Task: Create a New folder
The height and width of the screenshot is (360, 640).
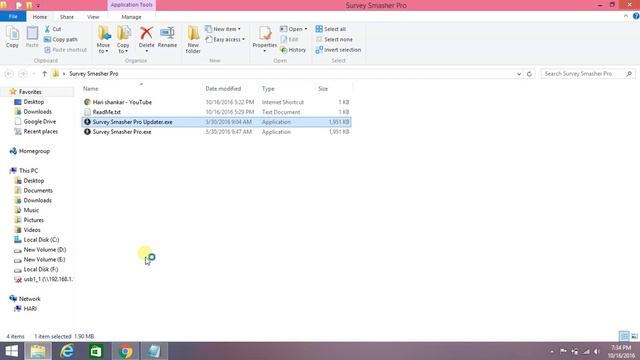Action: pos(193,39)
